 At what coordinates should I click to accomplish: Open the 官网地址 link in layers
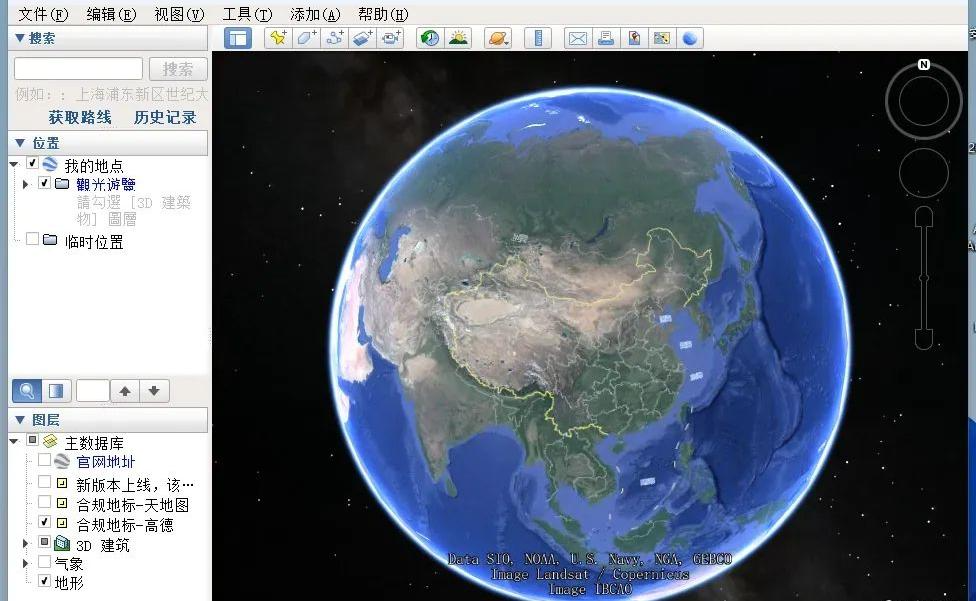pos(105,462)
